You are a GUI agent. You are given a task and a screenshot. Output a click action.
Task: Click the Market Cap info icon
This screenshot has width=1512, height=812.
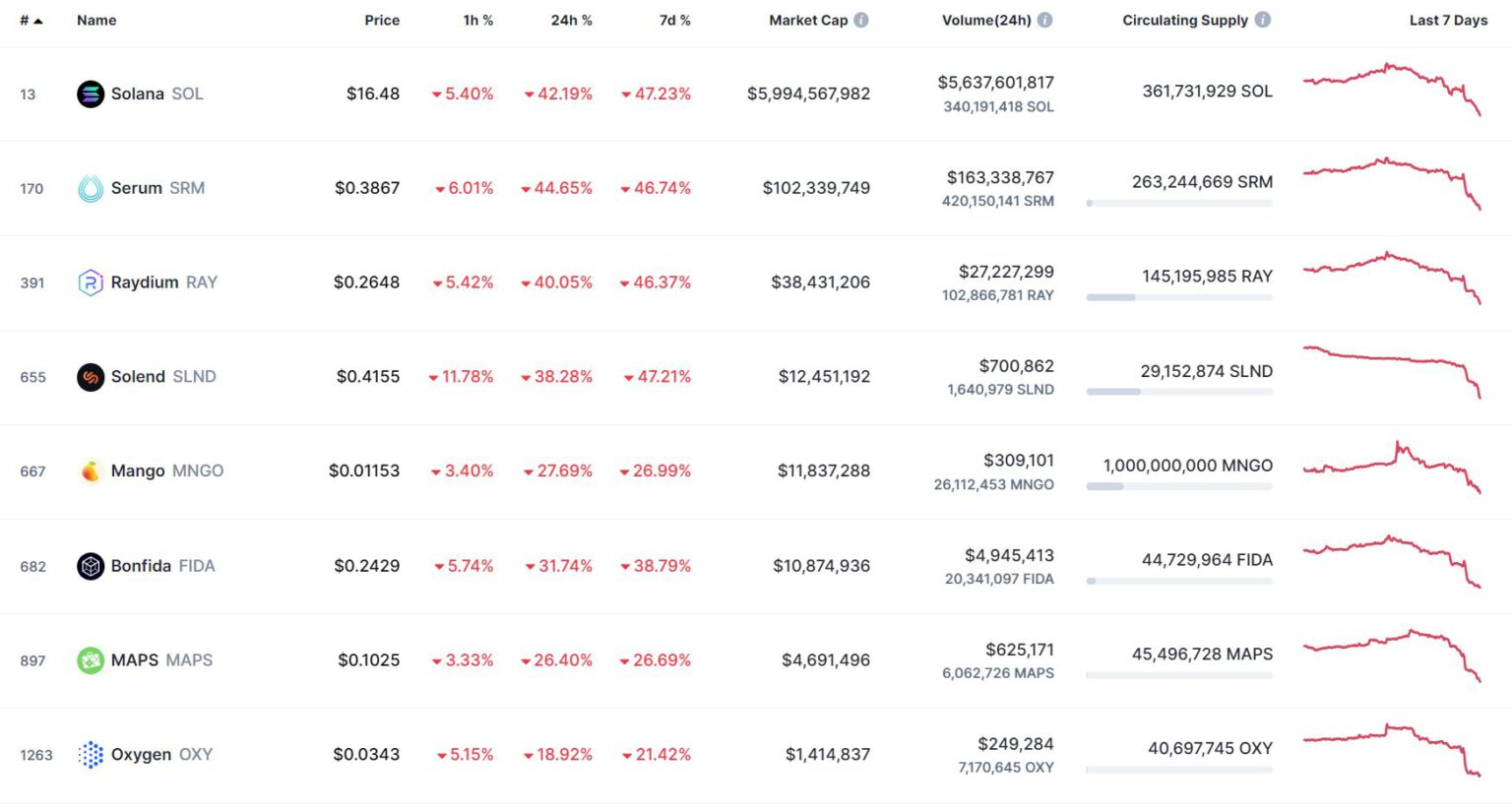(861, 20)
